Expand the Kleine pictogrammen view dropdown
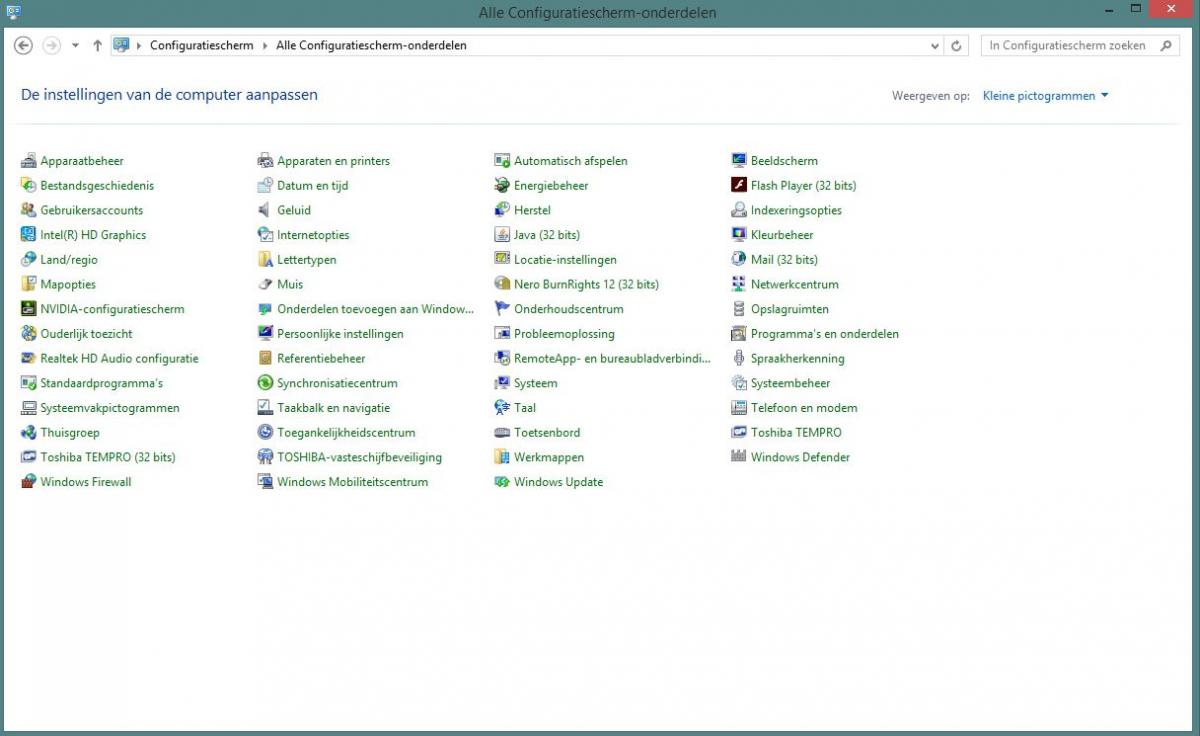This screenshot has width=1200, height=736. coord(1046,96)
